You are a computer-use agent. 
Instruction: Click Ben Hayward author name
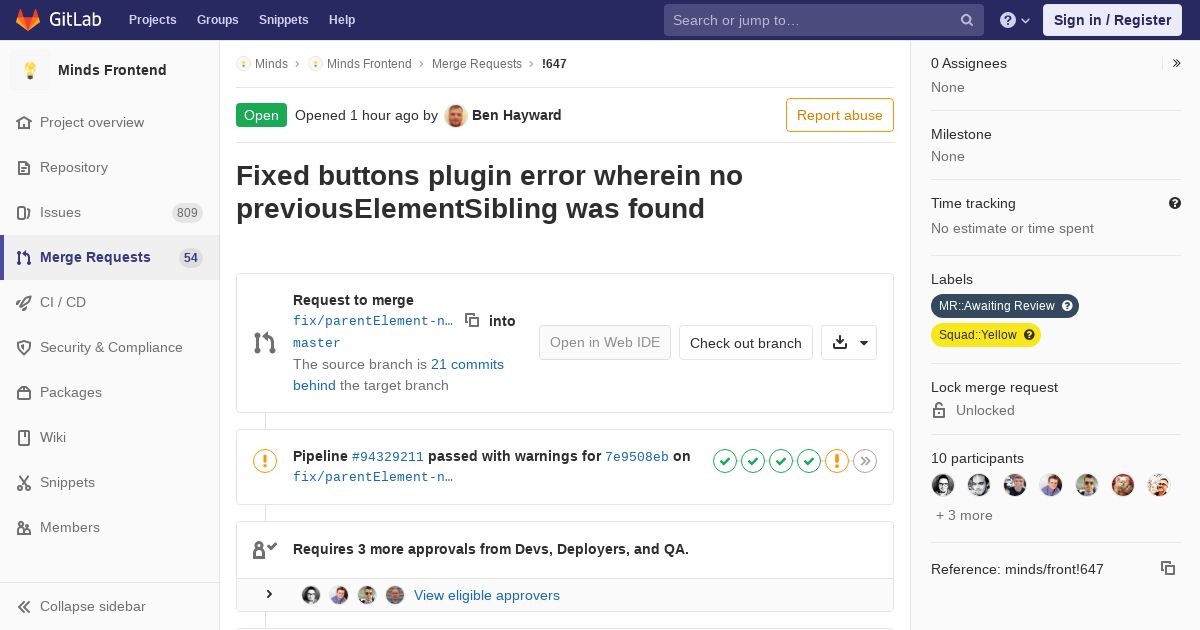click(x=517, y=115)
